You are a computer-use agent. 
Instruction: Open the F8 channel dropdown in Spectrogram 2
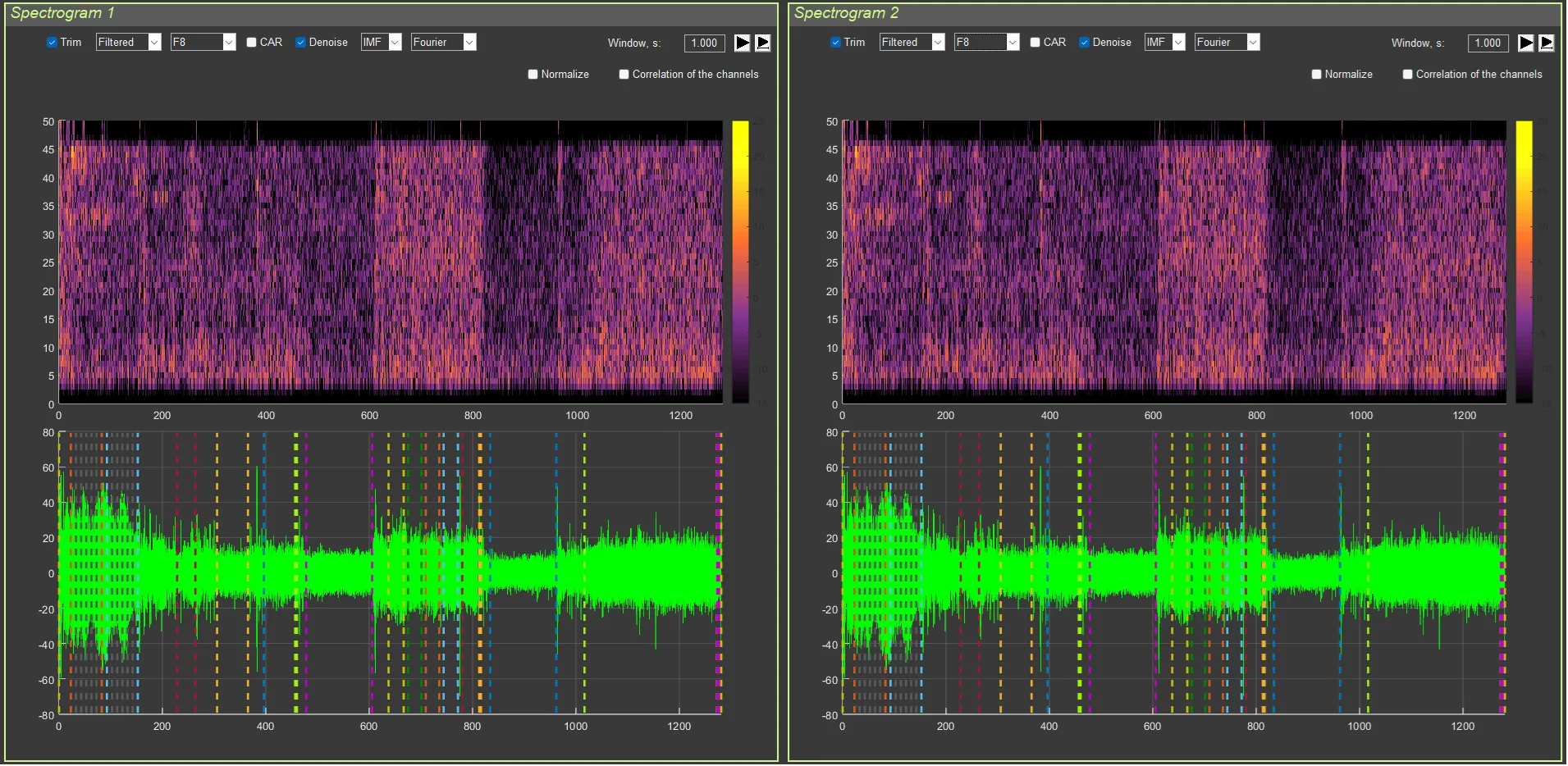(x=986, y=43)
